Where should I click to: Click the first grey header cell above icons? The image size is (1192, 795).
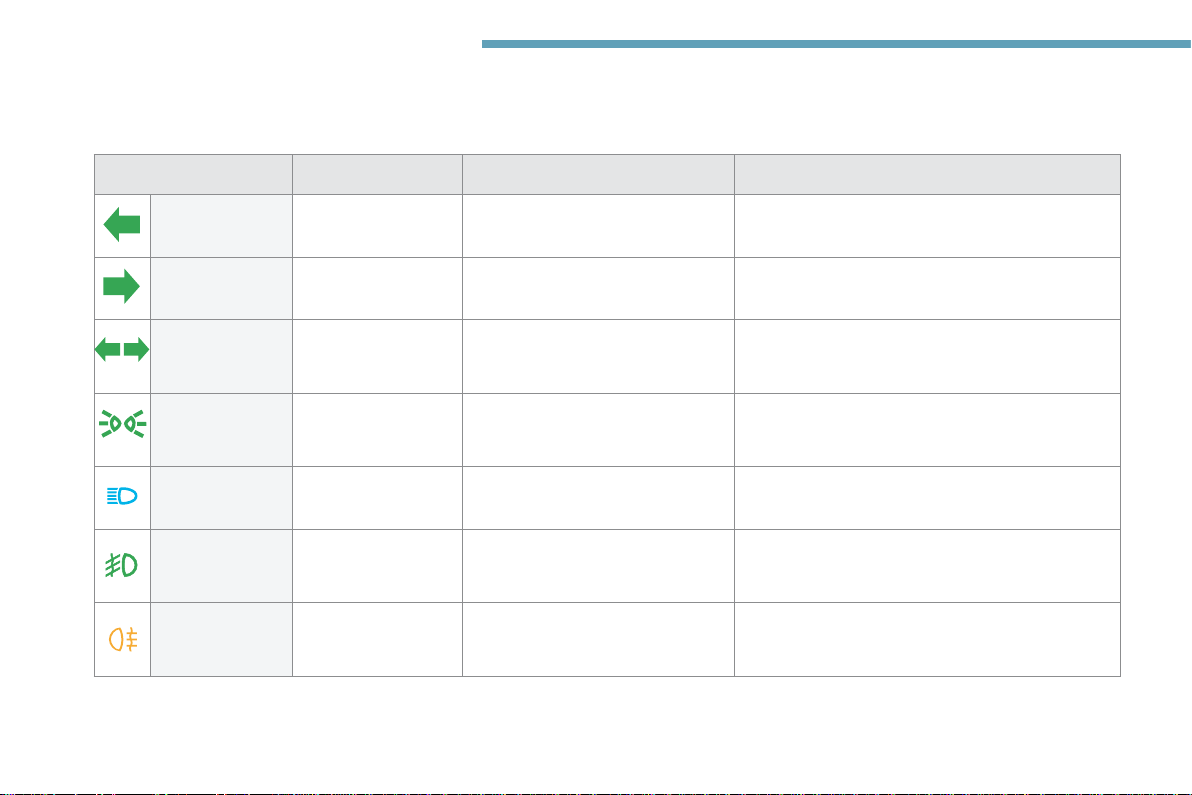pos(193,174)
